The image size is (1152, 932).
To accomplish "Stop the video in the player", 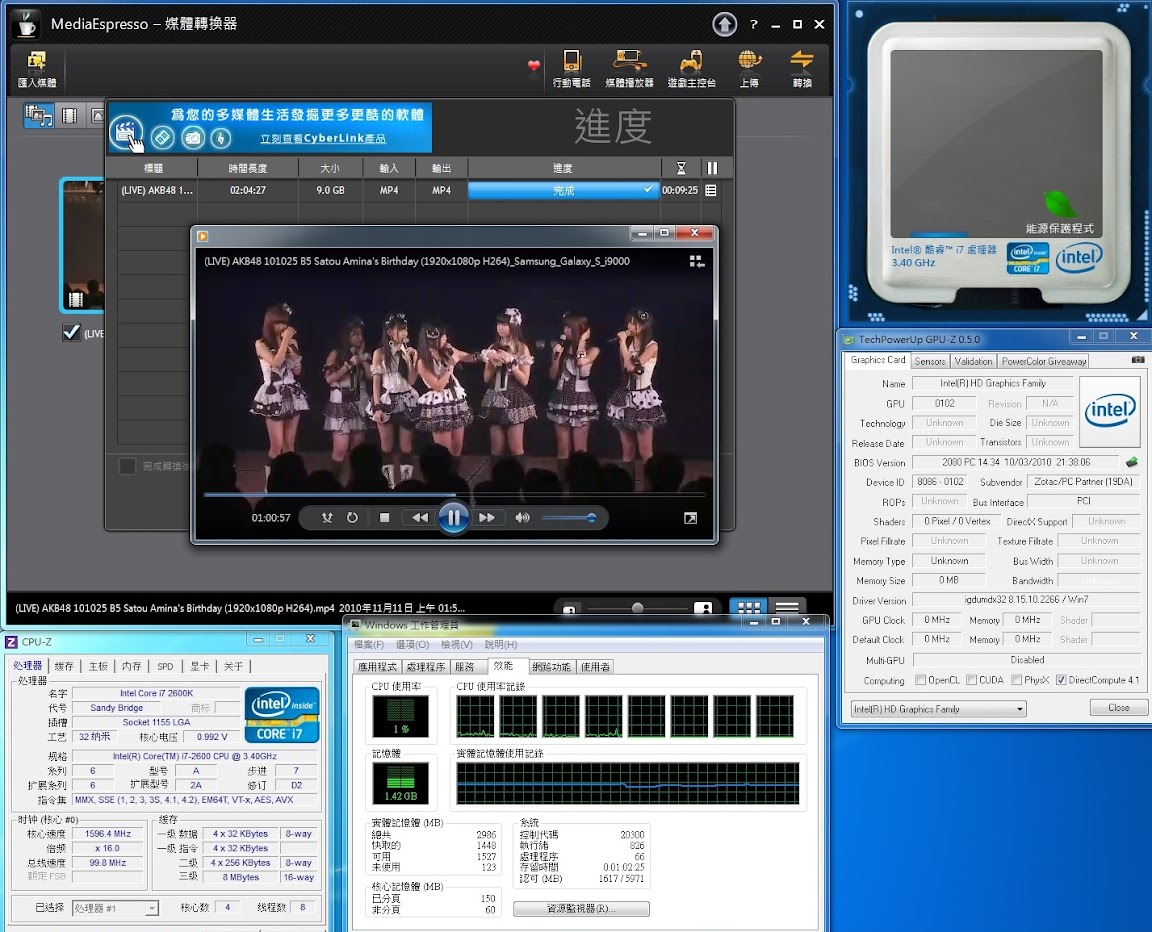I will click(x=384, y=518).
